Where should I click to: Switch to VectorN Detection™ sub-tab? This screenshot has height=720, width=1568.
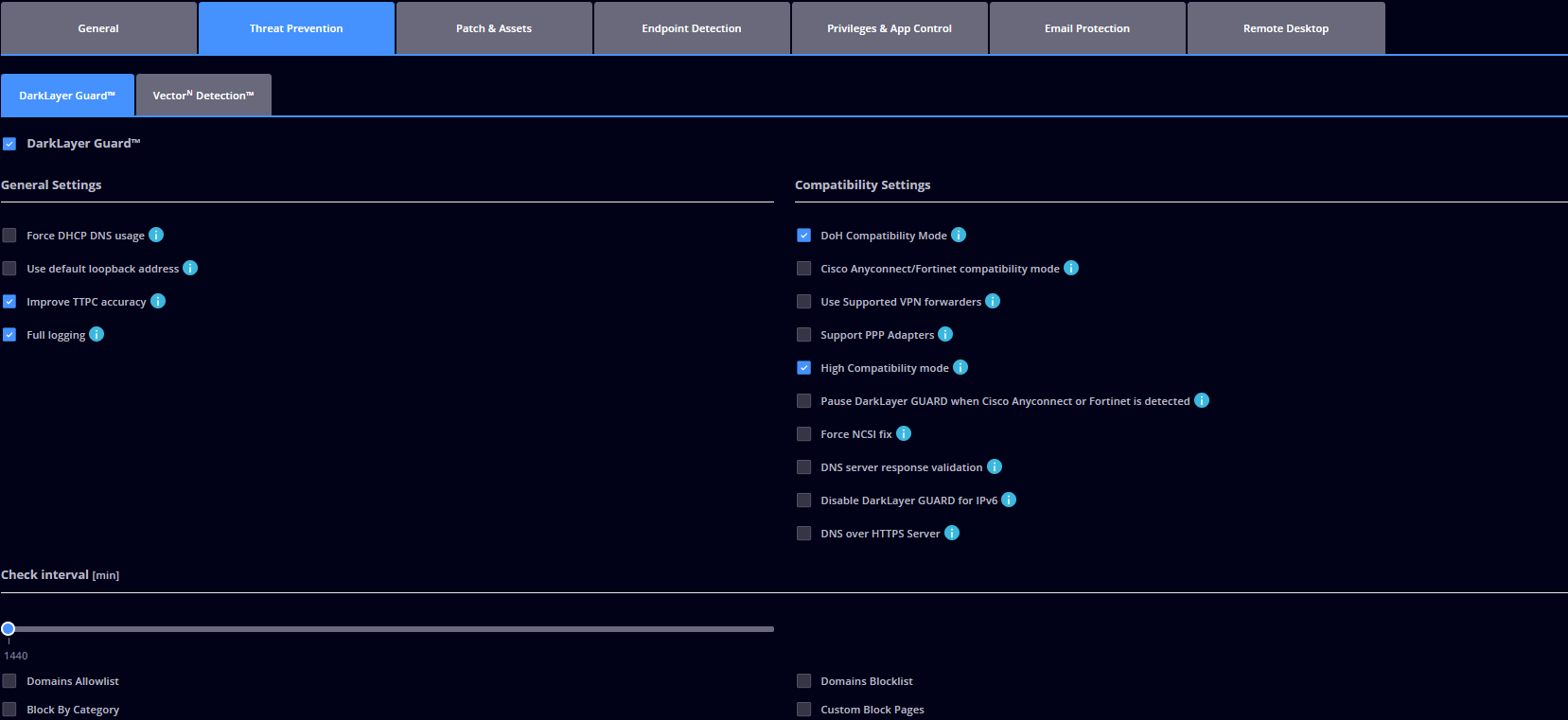point(203,95)
